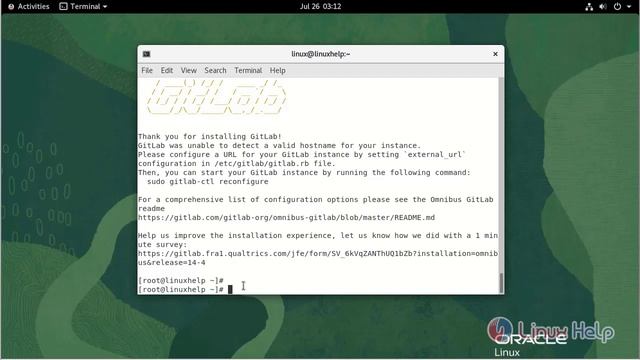Click the power icon in top bar
This screenshot has width=640, height=360.
[618, 7]
